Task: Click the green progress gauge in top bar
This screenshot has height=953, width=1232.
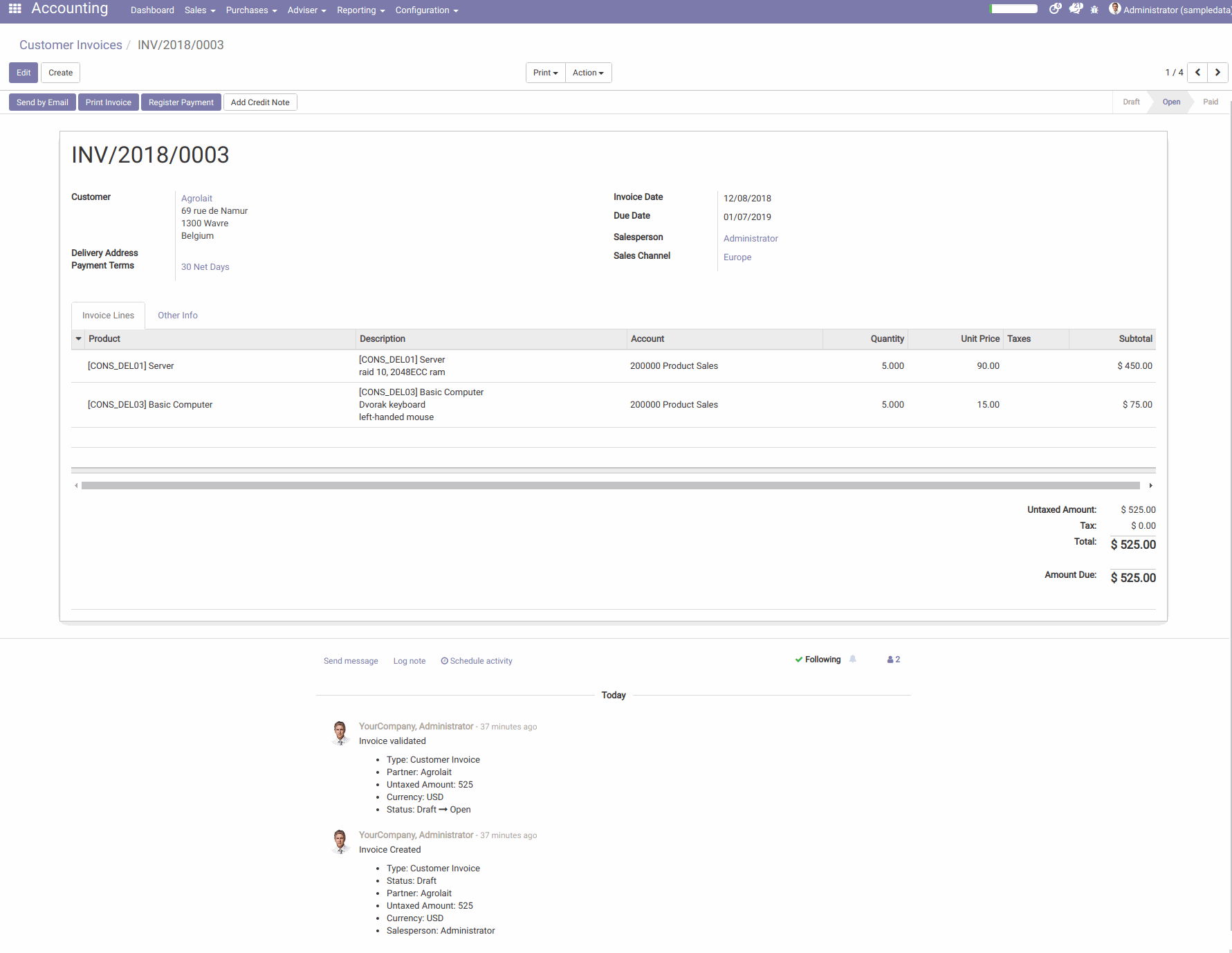Action: 1014,9
